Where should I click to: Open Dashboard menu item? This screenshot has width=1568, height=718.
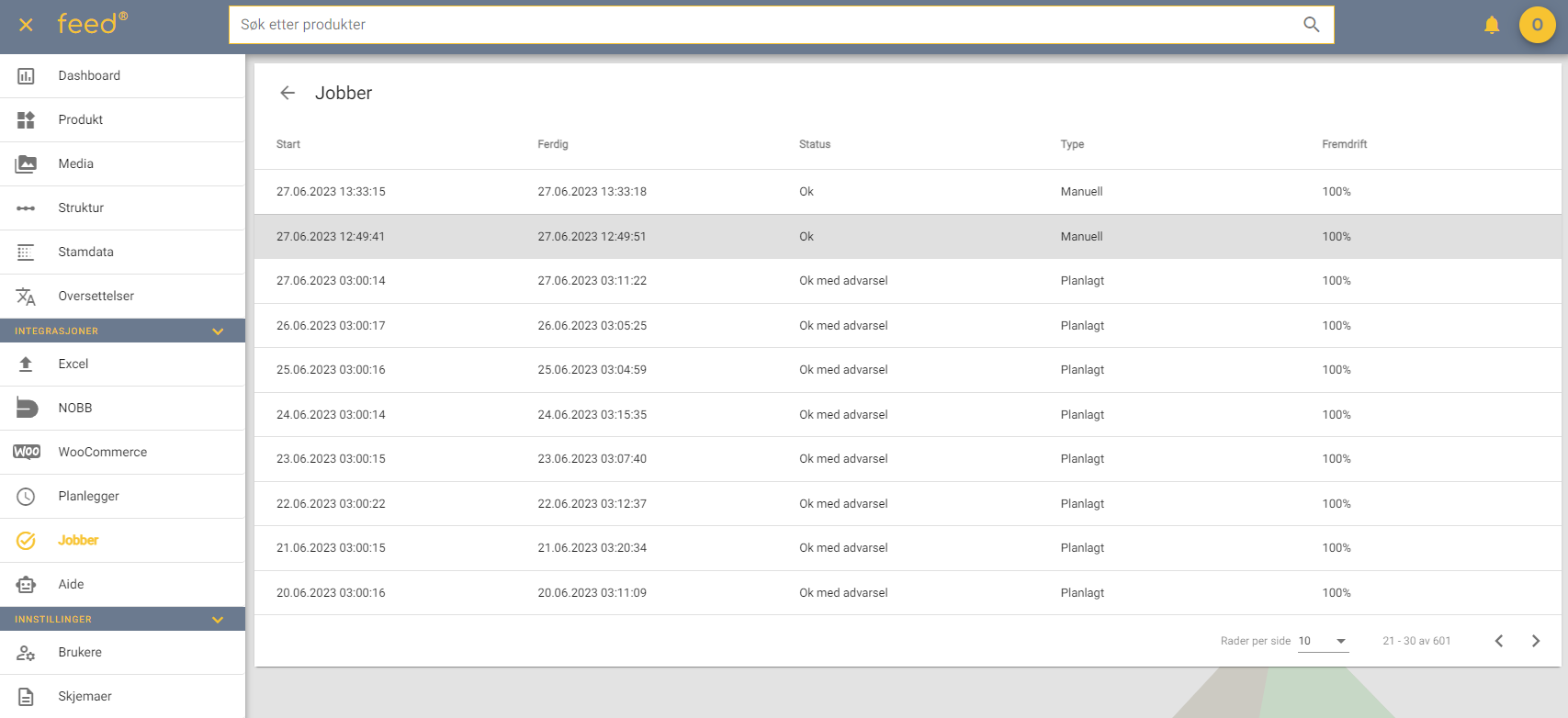[x=122, y=76]
